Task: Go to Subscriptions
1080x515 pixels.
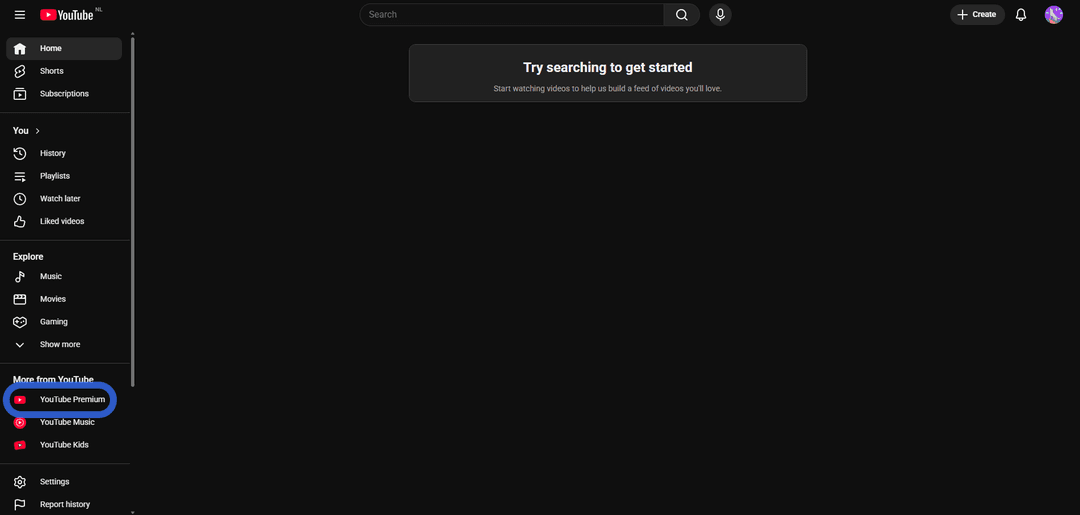Action: 64,94
